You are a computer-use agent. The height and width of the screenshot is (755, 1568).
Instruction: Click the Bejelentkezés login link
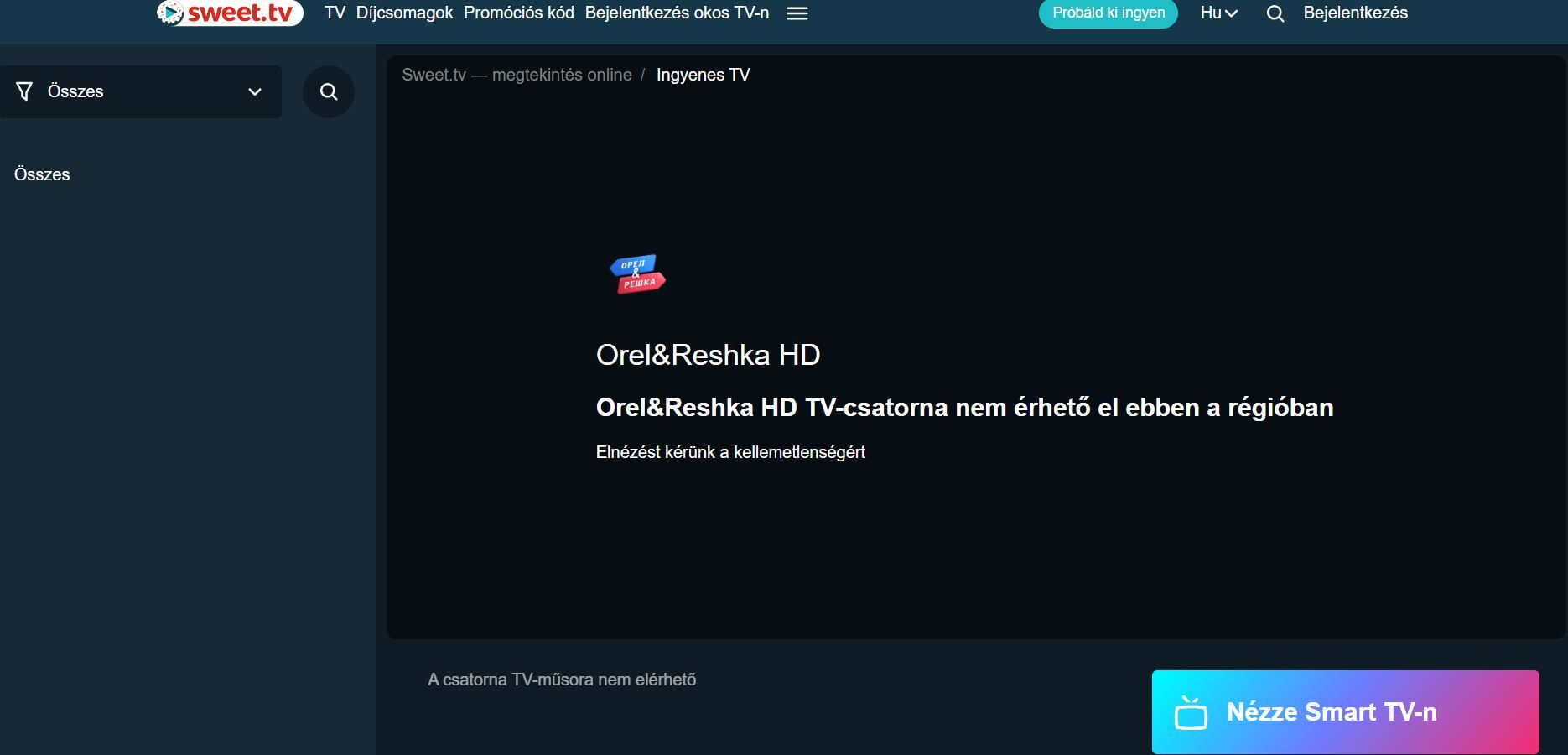(x=1355, y=13)
